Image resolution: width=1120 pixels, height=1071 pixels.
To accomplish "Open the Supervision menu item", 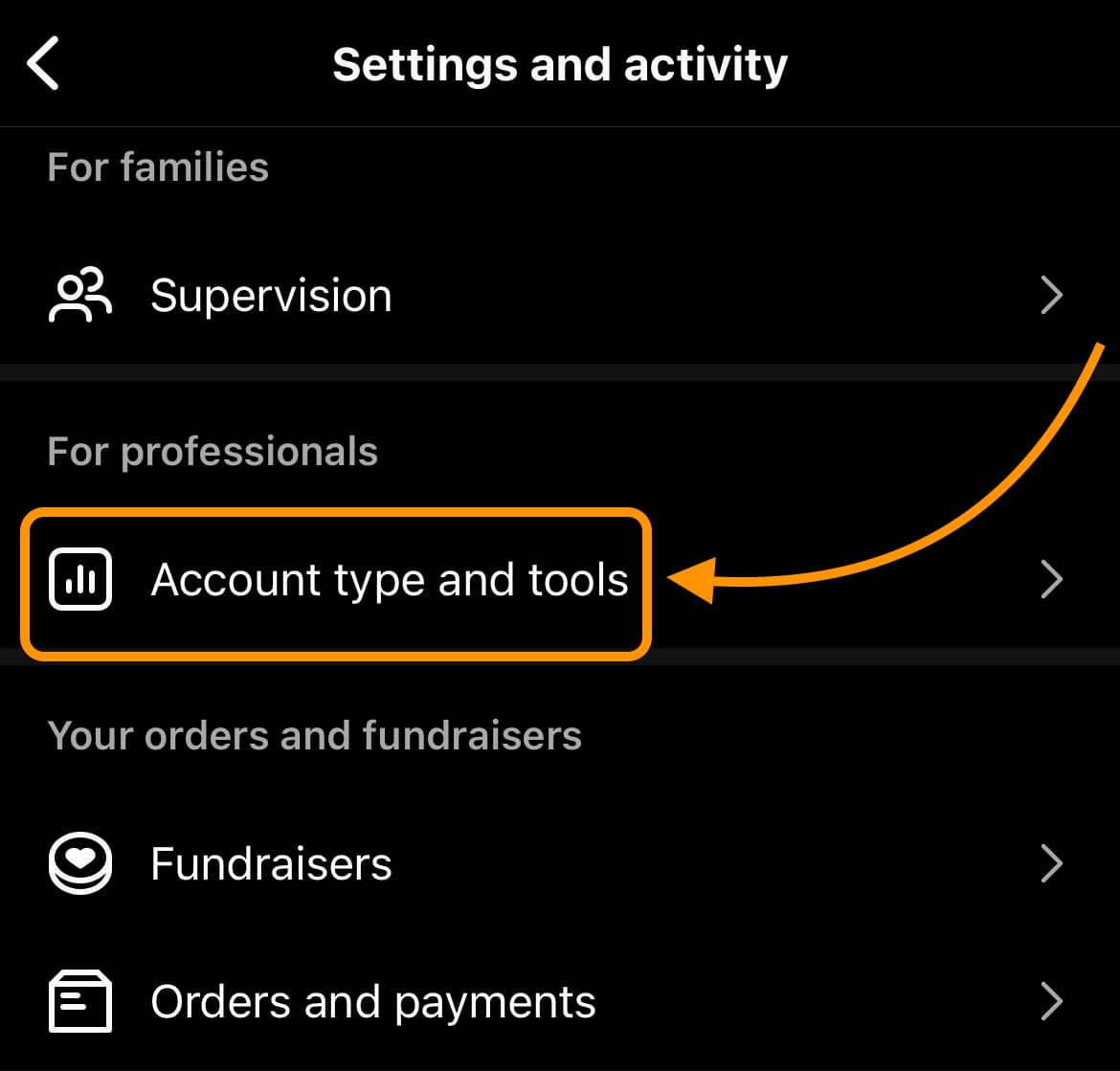I will (560, 295).
